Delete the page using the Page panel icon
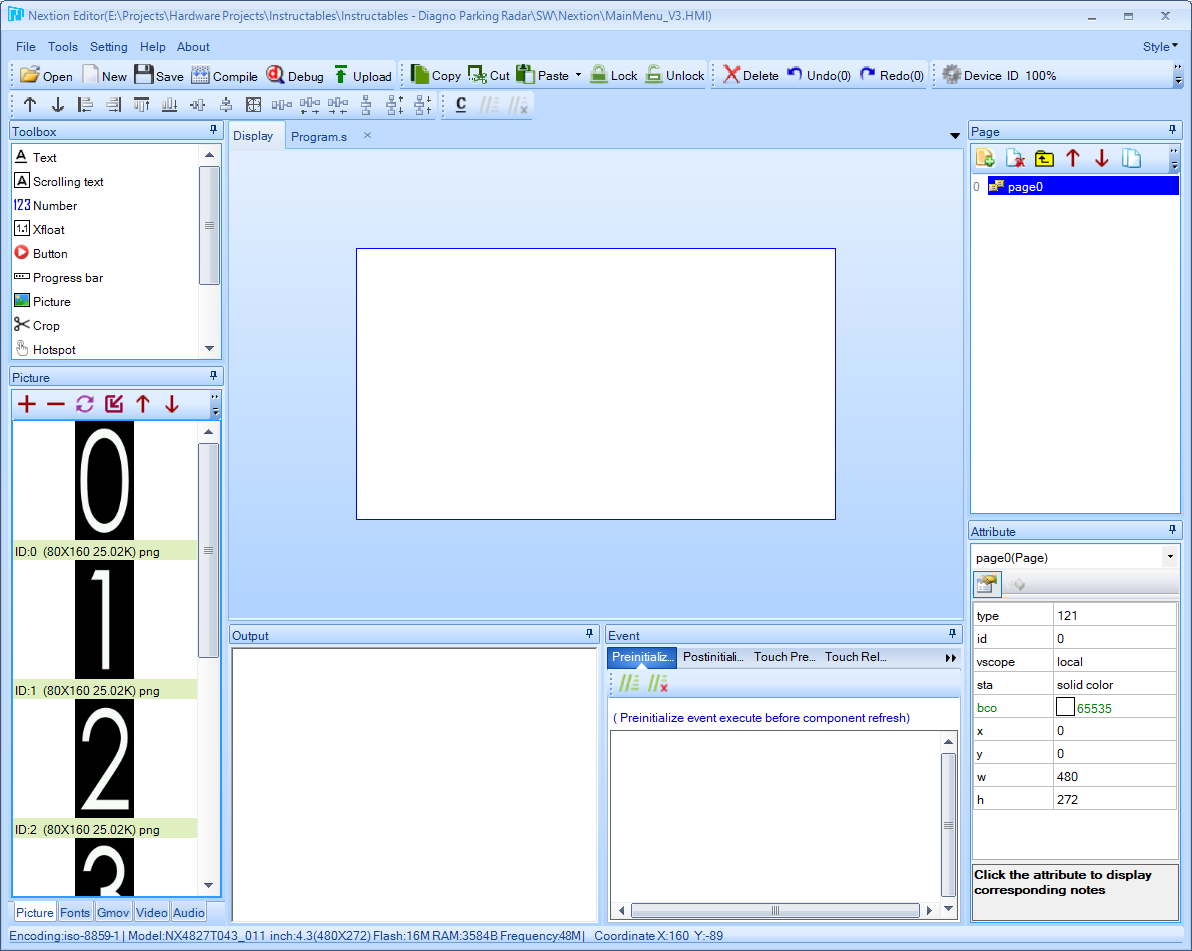The width and height of the screenshot is (1192, 951). (1015, 158)
